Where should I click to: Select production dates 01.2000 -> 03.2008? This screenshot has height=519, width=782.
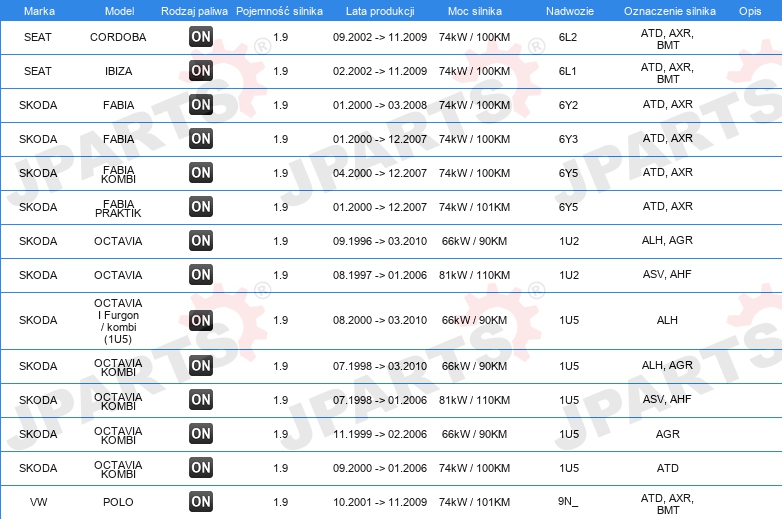click(380, 105)
